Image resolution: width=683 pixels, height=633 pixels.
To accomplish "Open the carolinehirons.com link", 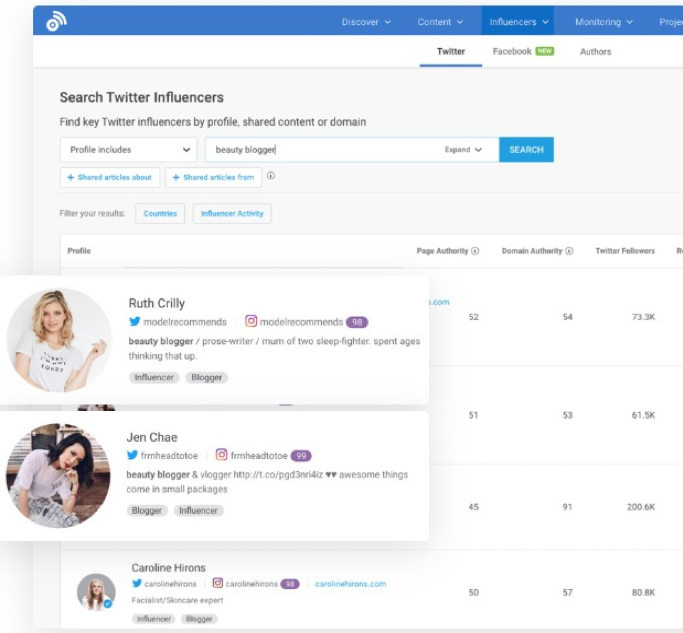I will pos(351,584).
